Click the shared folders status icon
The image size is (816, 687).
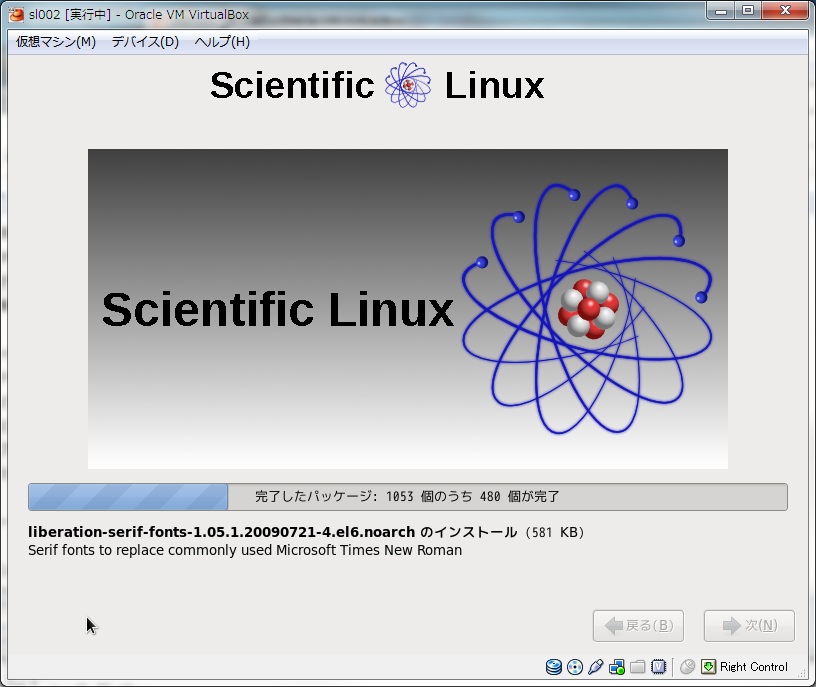click(638, 667)
